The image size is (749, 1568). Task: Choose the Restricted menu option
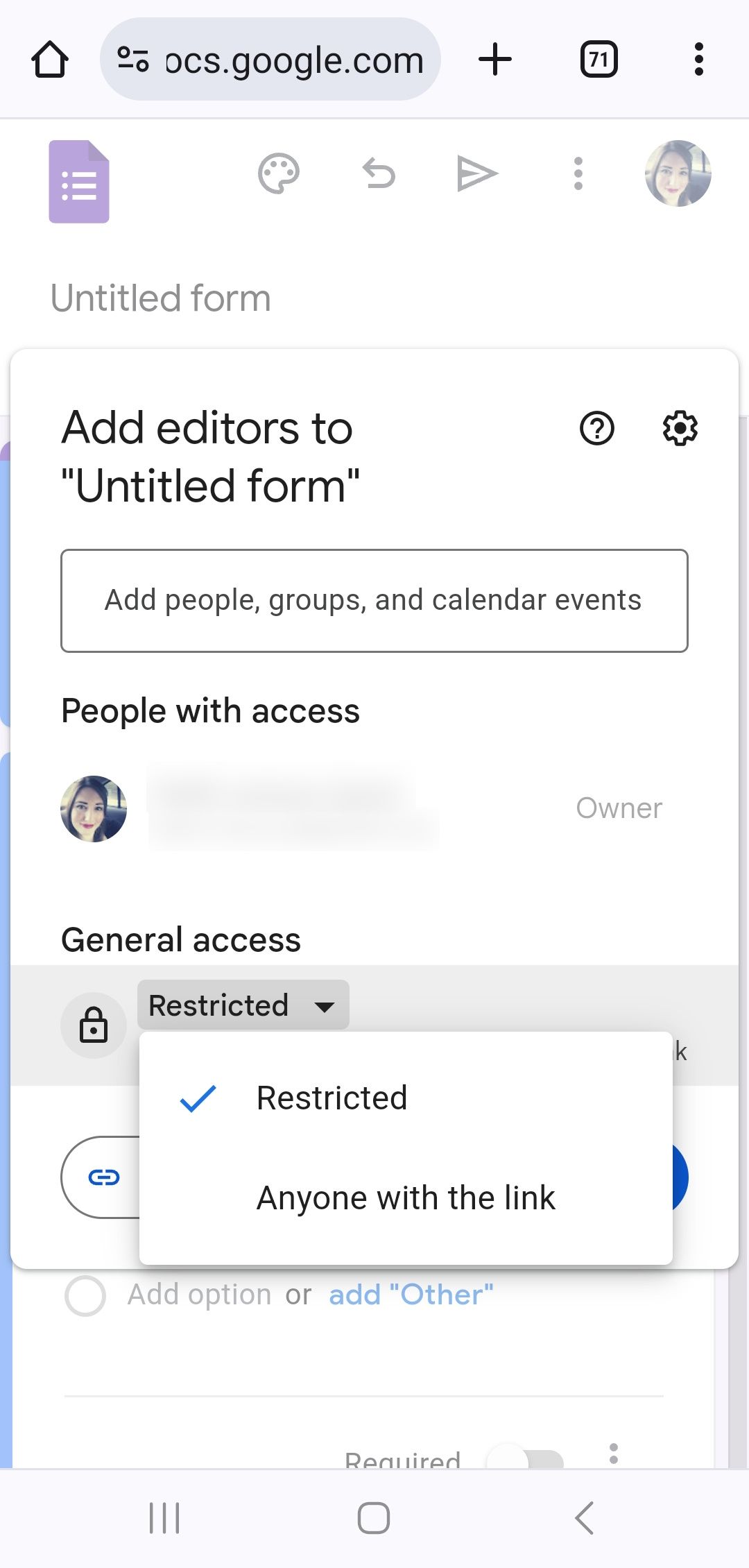pyautogui.click(x=332, y=1098)
